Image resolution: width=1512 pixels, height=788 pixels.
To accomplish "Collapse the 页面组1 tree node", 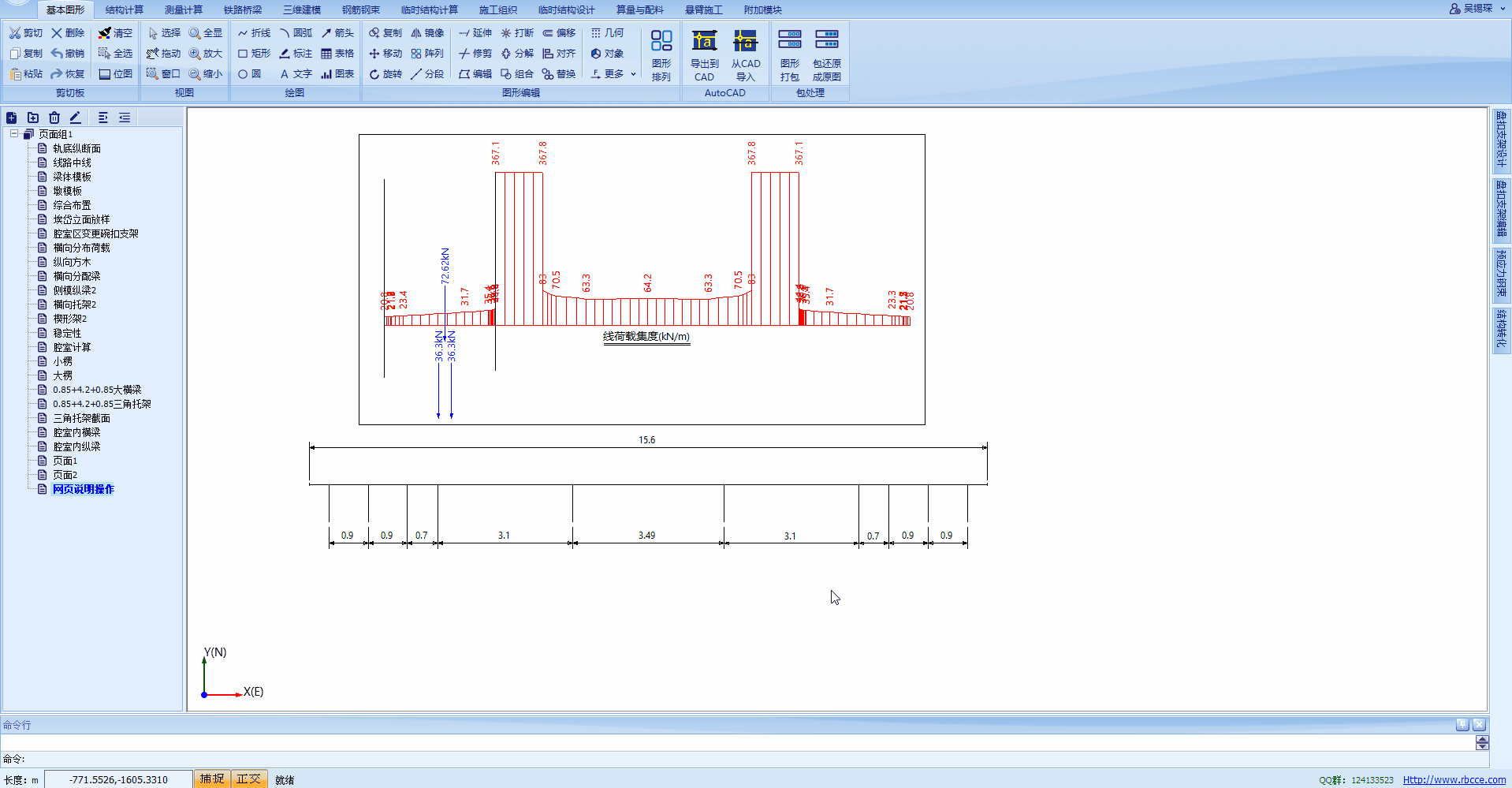I will 14,134.
